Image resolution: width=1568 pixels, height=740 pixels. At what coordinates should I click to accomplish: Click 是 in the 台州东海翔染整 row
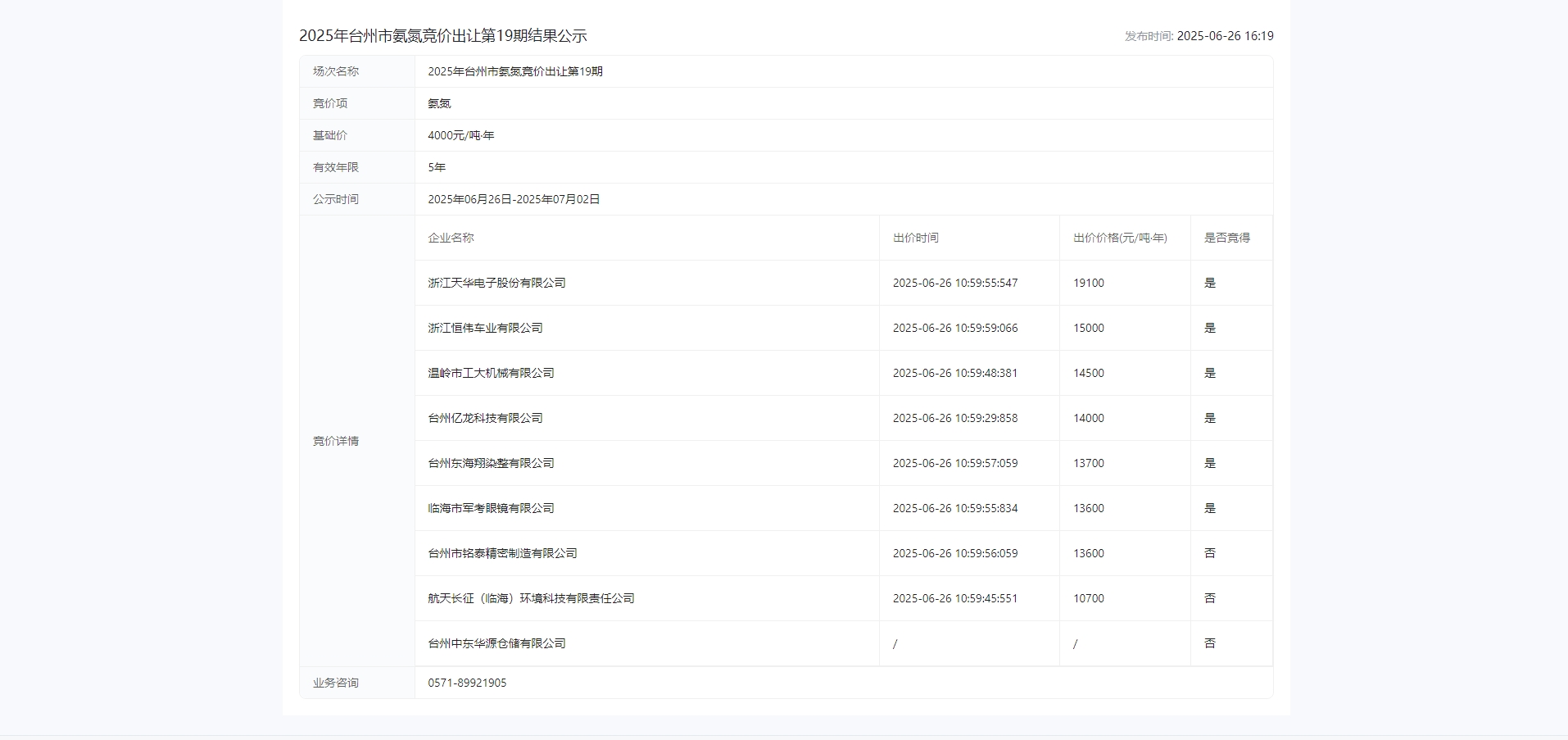1210,463
